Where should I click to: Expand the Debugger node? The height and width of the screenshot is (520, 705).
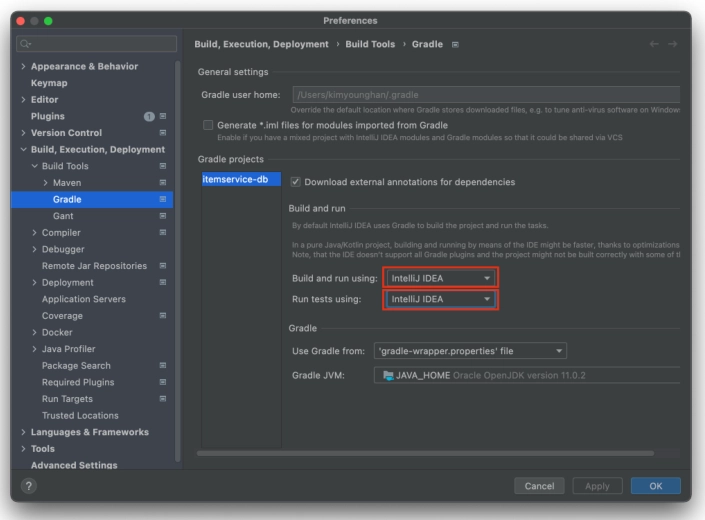click(x=34, y=249)
